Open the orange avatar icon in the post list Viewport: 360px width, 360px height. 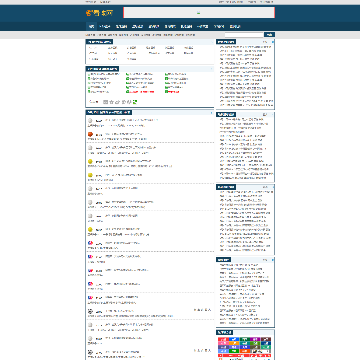[x=90, y=134]
